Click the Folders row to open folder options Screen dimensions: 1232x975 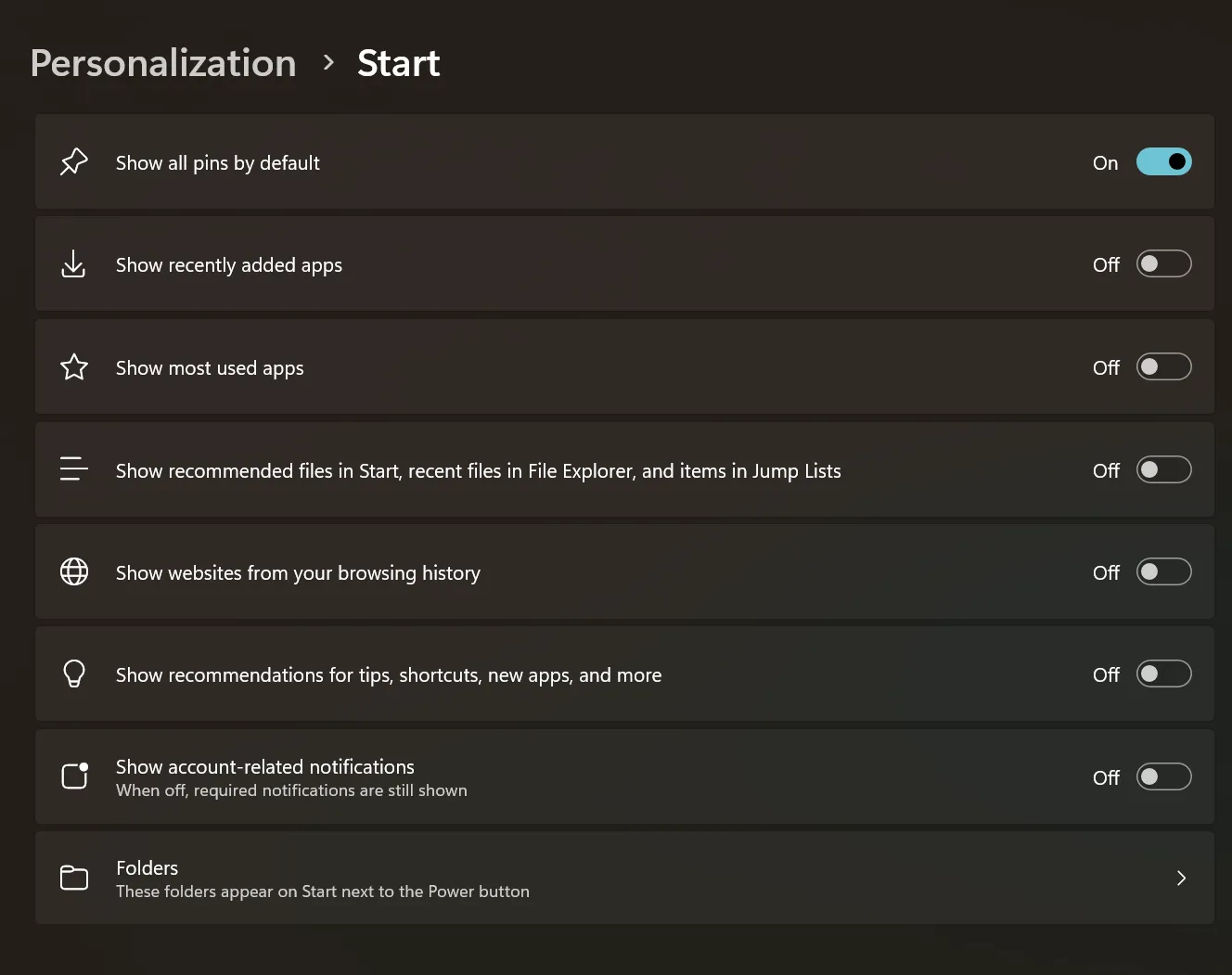click(557, 878)
